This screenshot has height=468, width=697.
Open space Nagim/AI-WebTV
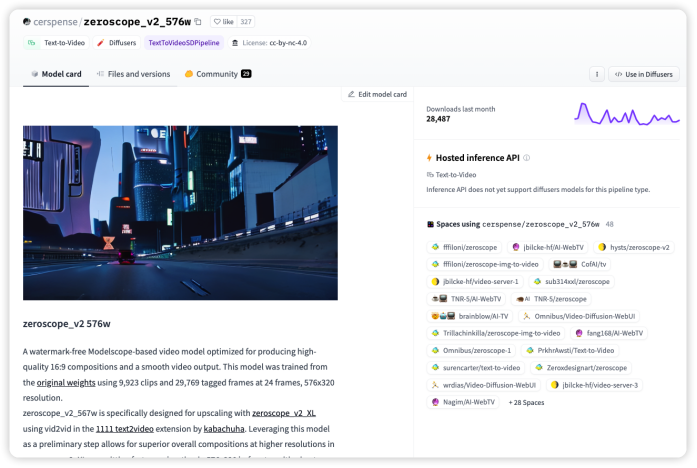pos(463,402)
